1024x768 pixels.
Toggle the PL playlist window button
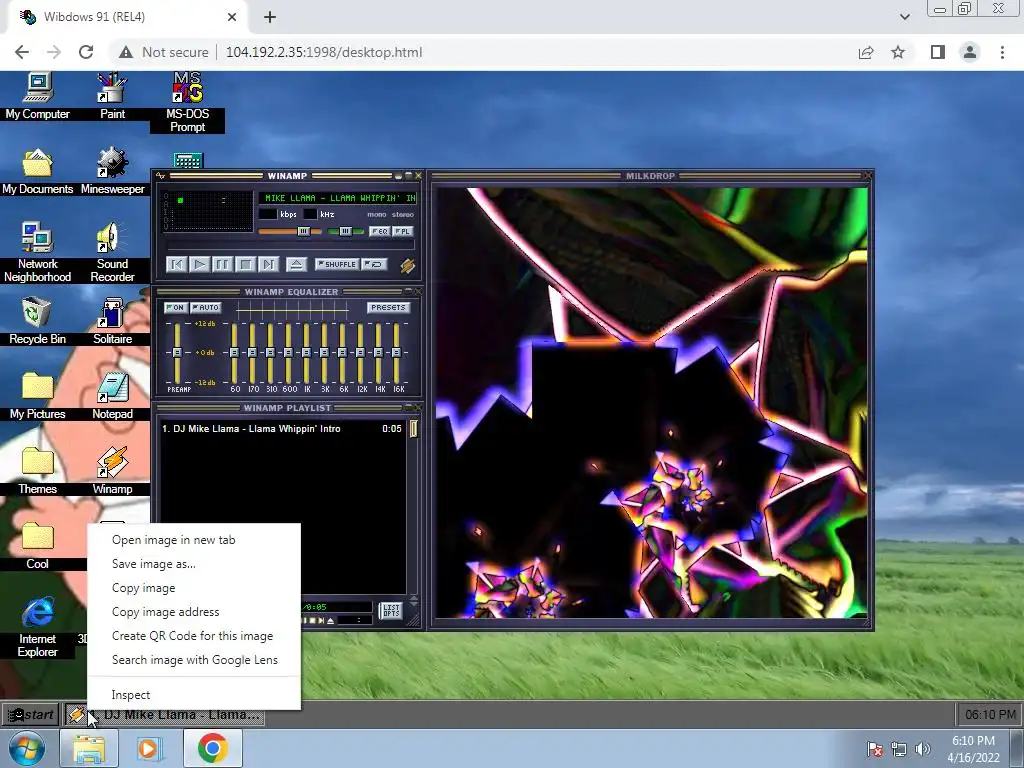click(x=402, y=231)
